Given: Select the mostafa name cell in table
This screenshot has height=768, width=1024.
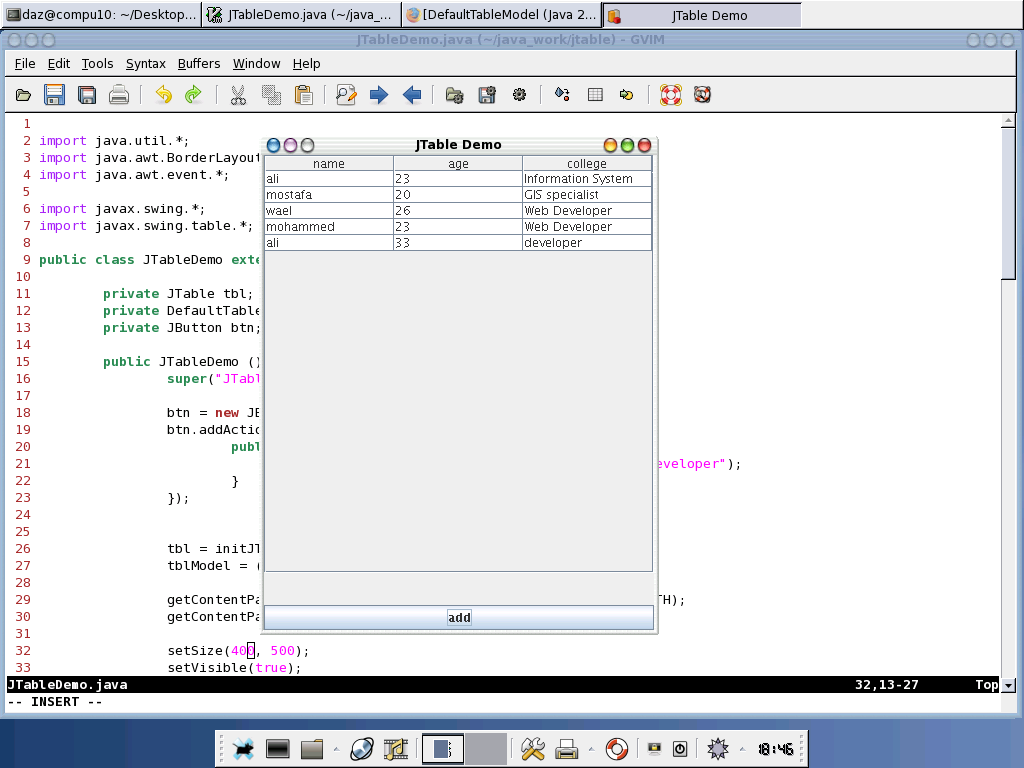Looking at the screenshot, I should click(x=328, y=195).
